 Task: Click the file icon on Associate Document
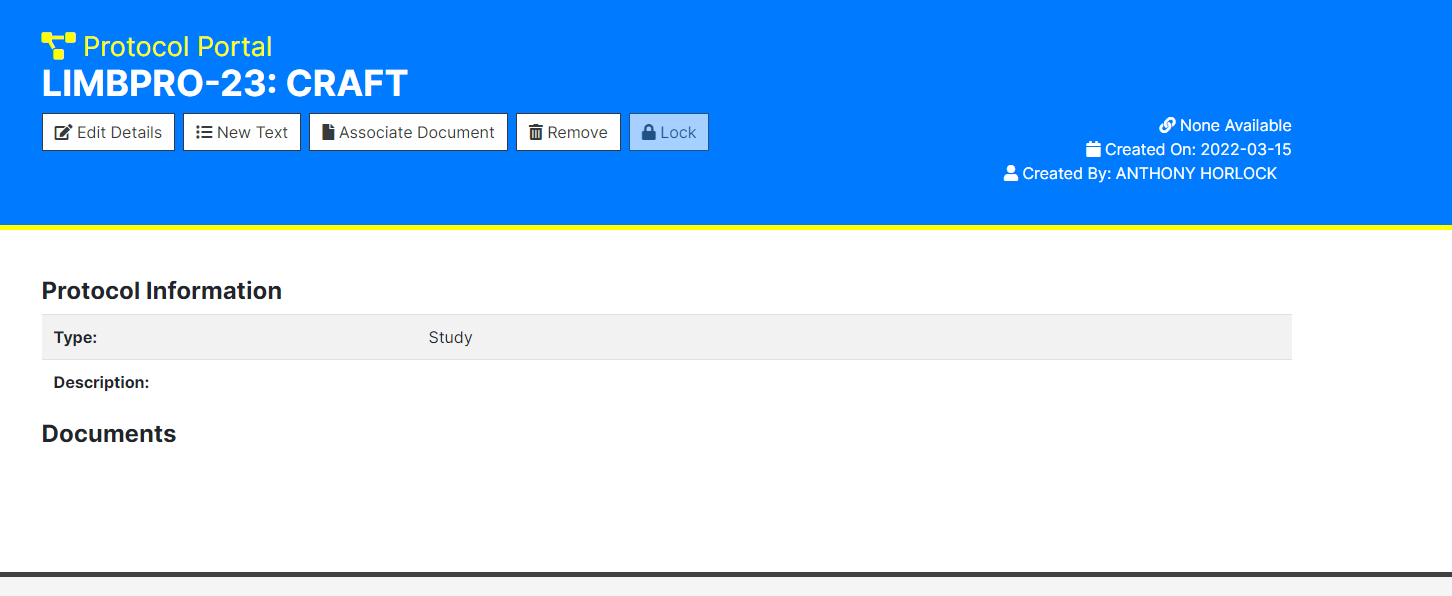[328, 131]
